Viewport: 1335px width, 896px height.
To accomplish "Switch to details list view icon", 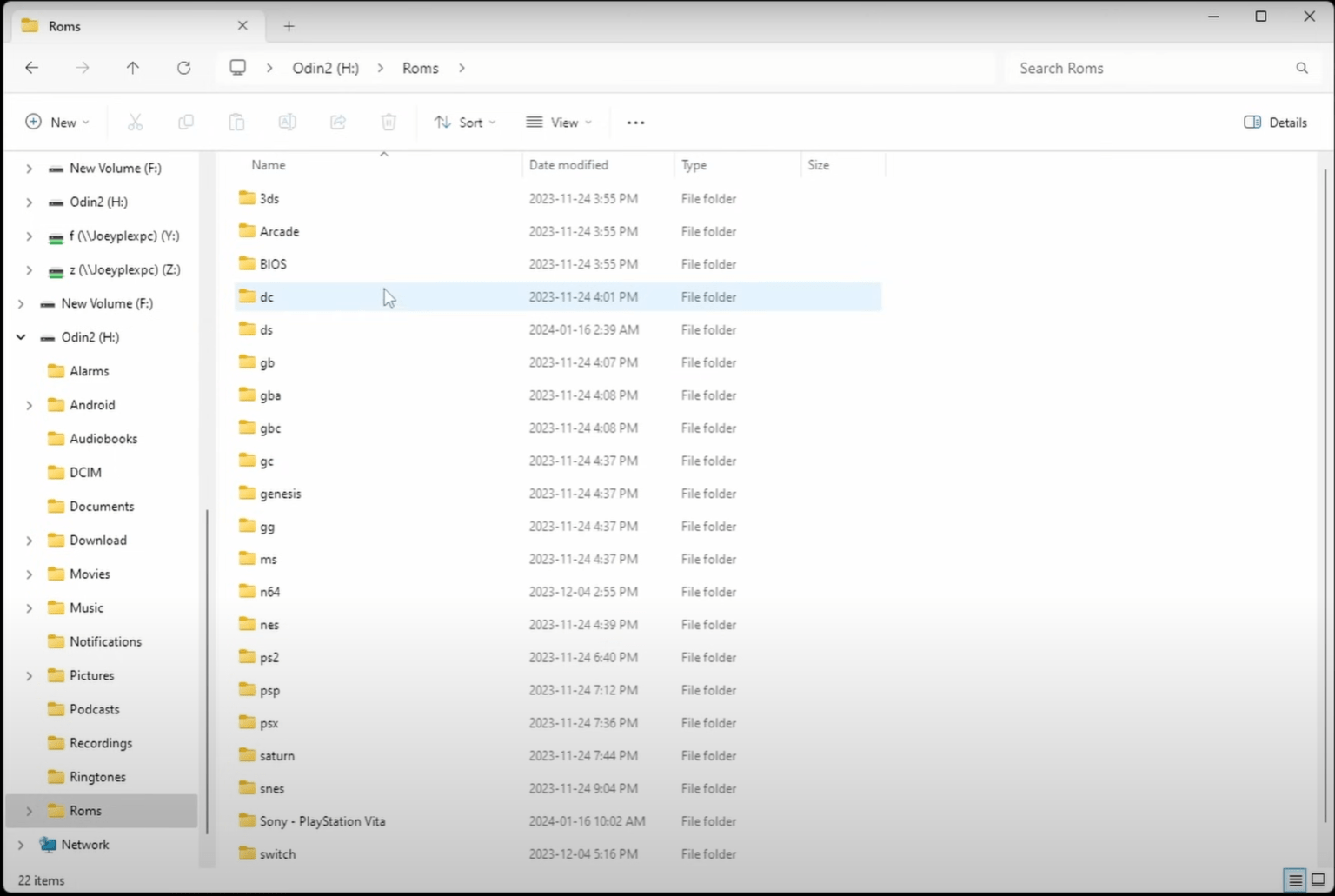I will (x=1295, y=879).
